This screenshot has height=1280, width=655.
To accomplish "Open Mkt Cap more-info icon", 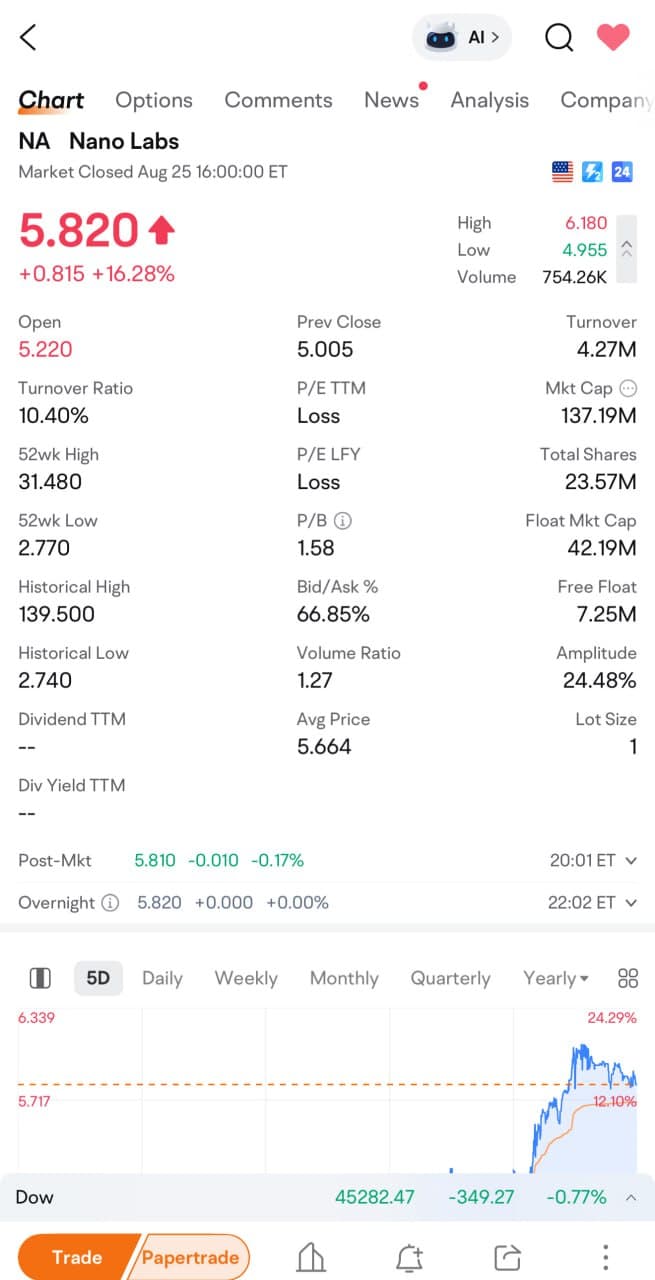I will coord(628,388).
